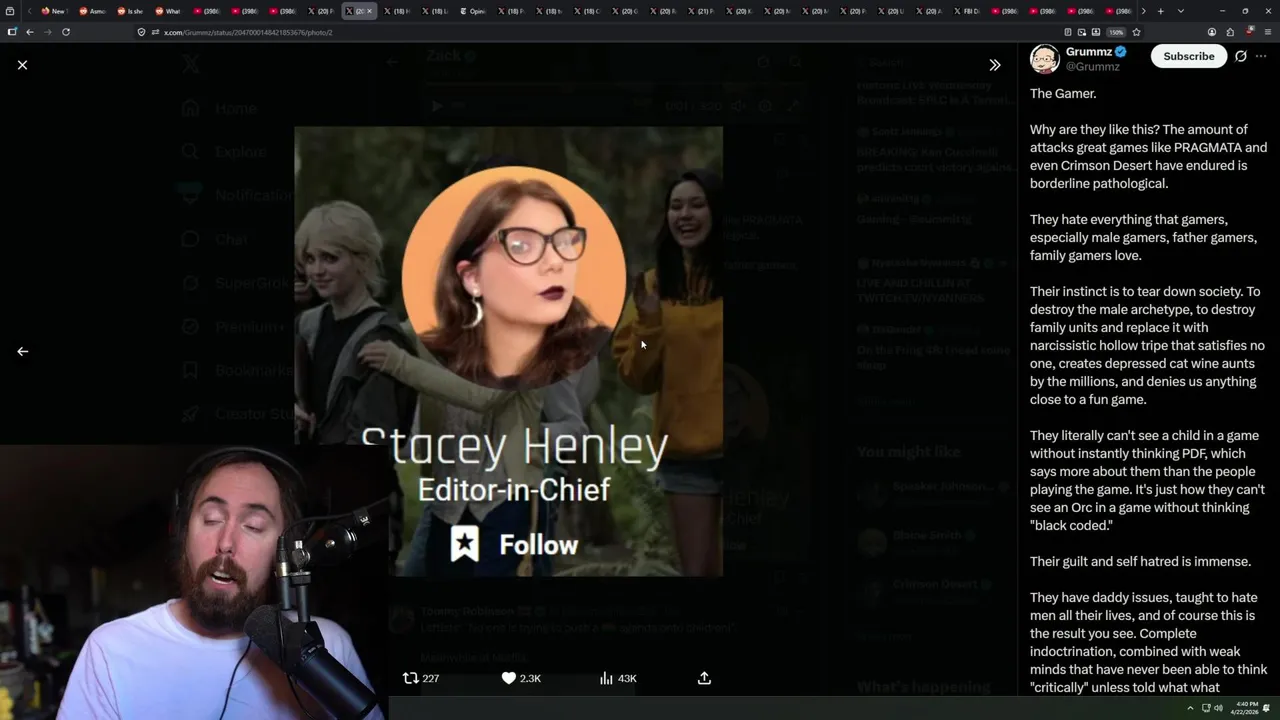Show hidden system tray icons
1280x720 pixels.
(1192, 708)
